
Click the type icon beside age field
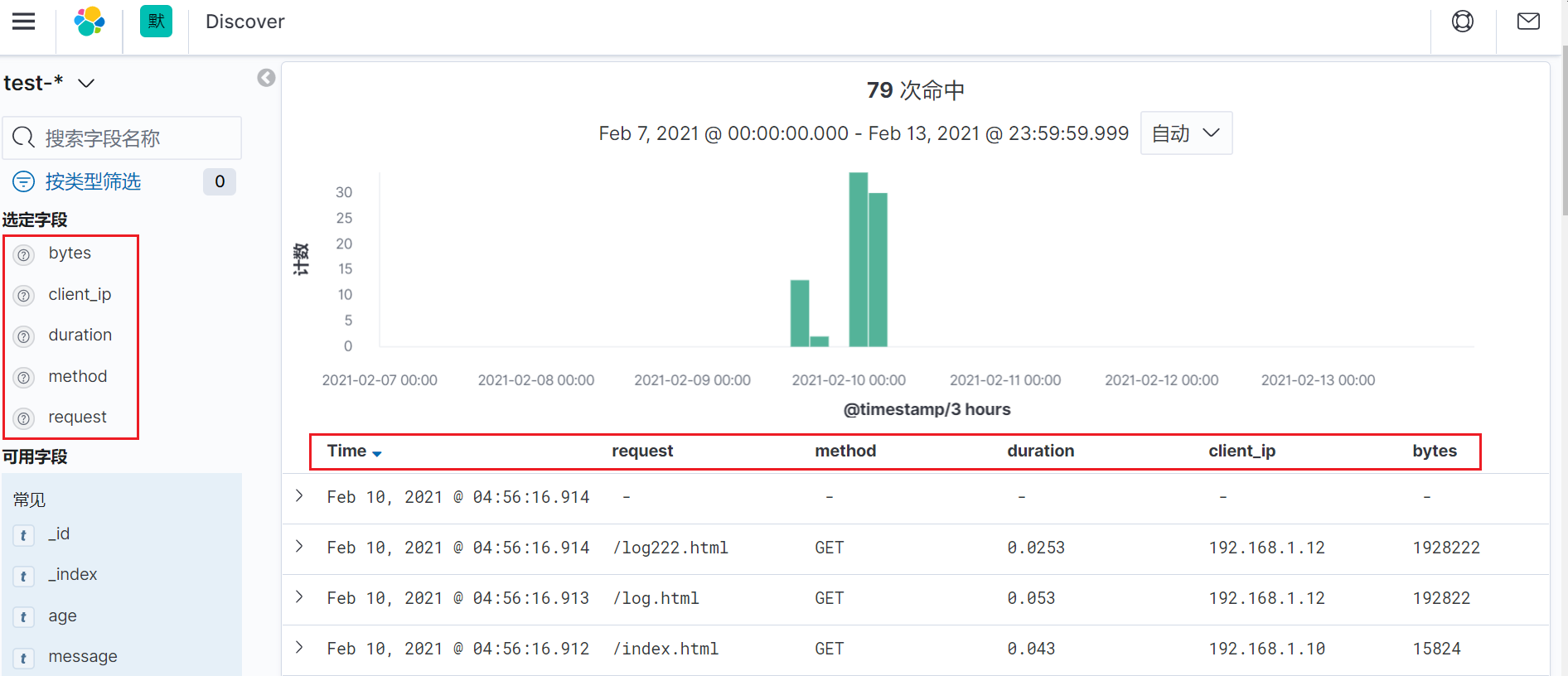[24, 617]
